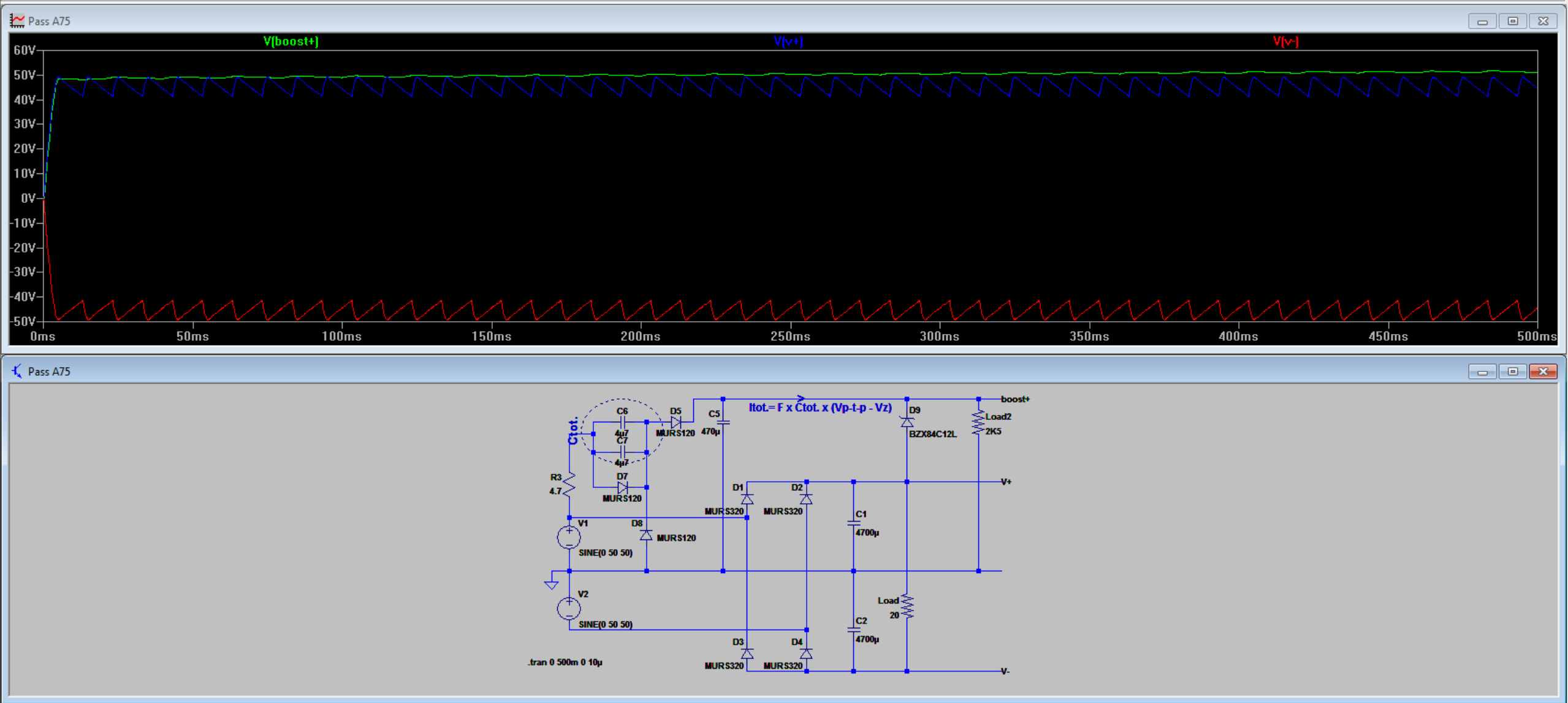
Task: Select the V(v-) red trace label
Action: tap(1285, 41)
